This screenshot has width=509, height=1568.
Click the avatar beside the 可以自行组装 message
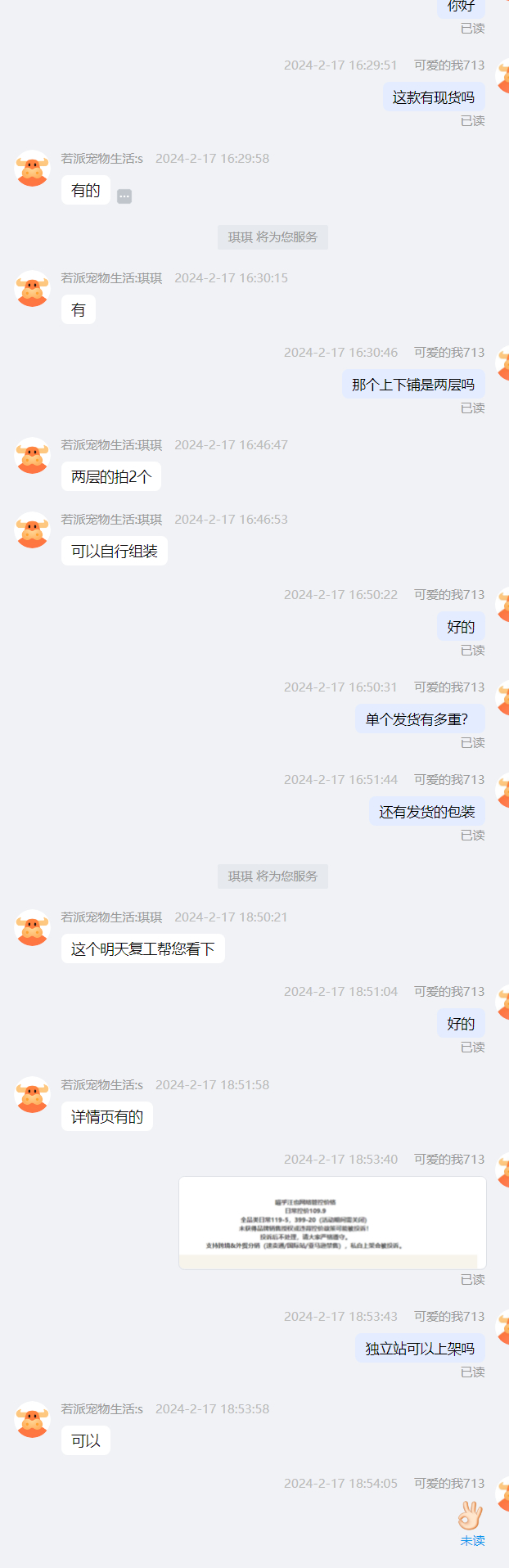pyautogui.click(x=33, y=529)
